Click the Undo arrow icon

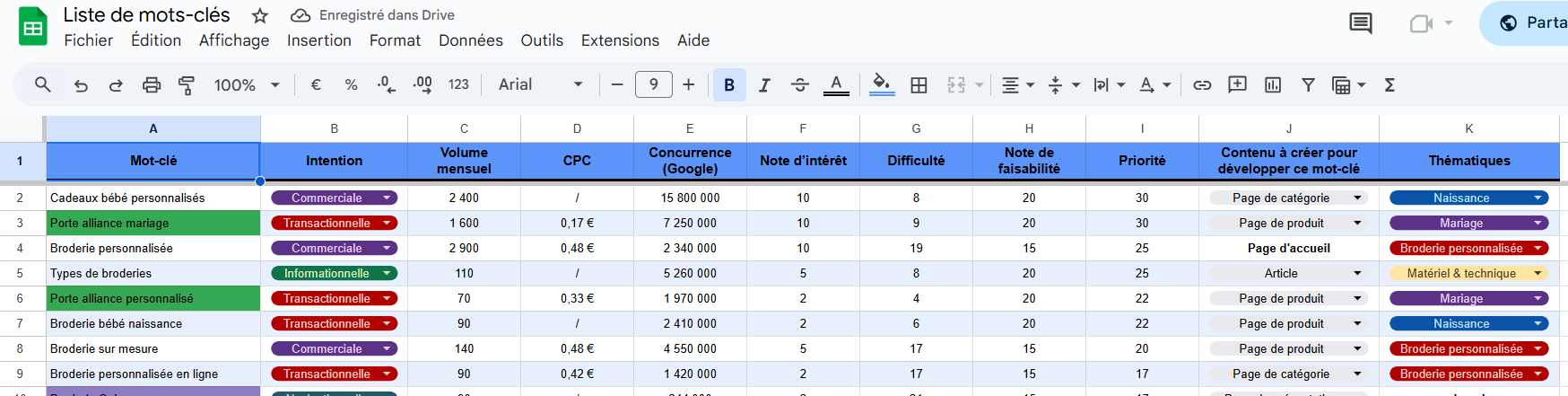click(x=81, y=85)
